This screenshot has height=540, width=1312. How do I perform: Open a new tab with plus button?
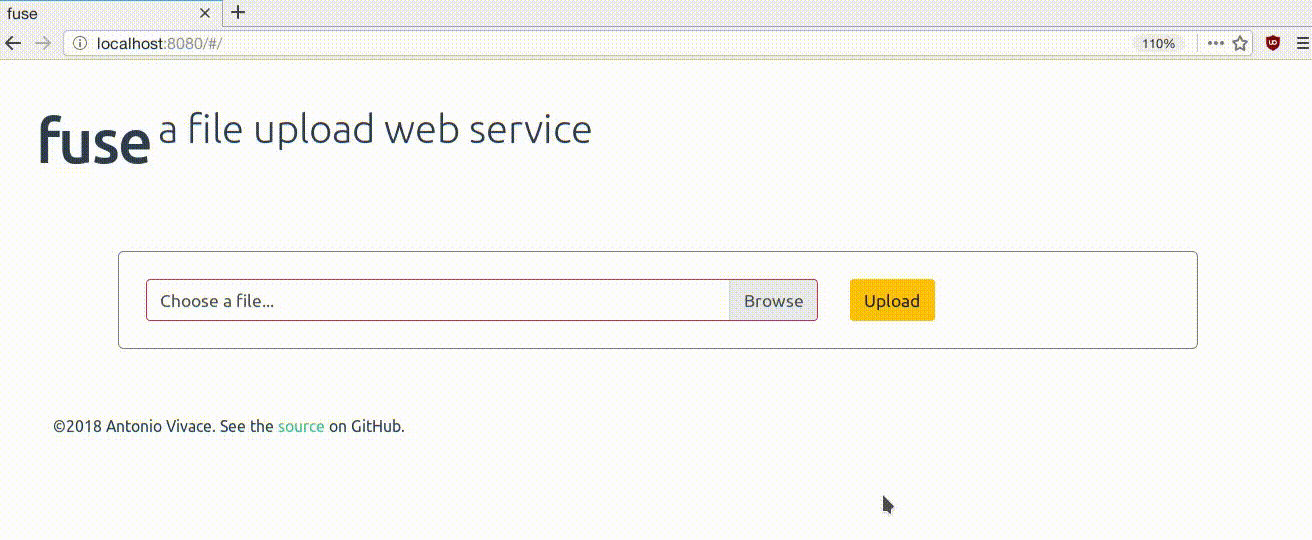tap(238, 13)
